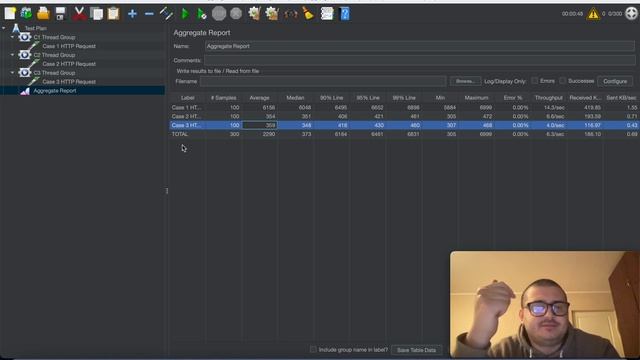Sort by 90% Line column header
The height and width of the screenshot is (360, 640).
331,98
